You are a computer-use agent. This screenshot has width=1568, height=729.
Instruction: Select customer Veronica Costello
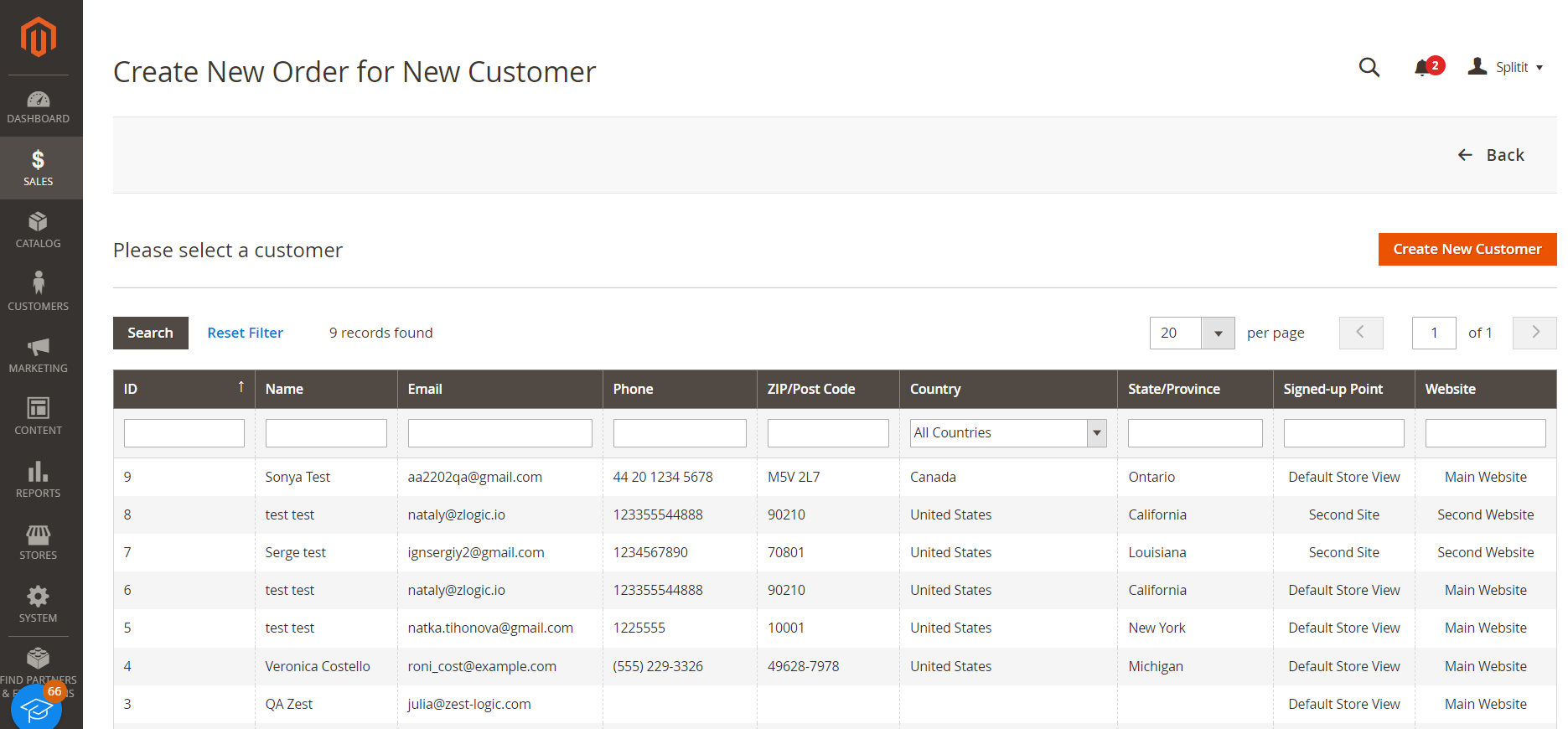click(318, 666)
